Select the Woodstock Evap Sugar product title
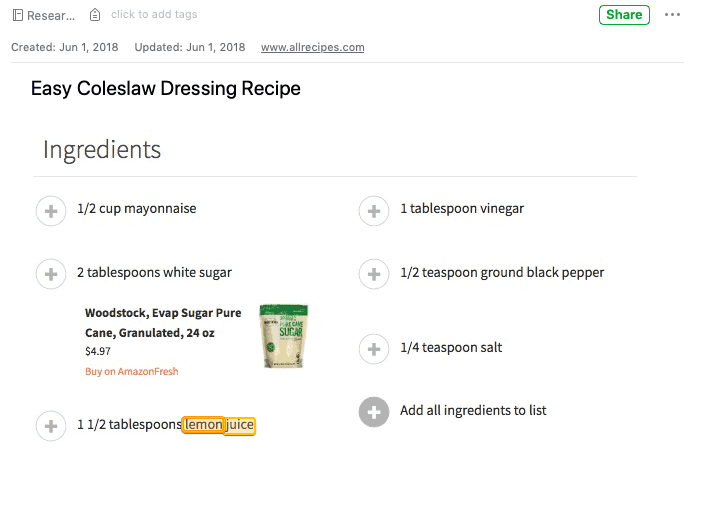 click(x=162, y=323)
